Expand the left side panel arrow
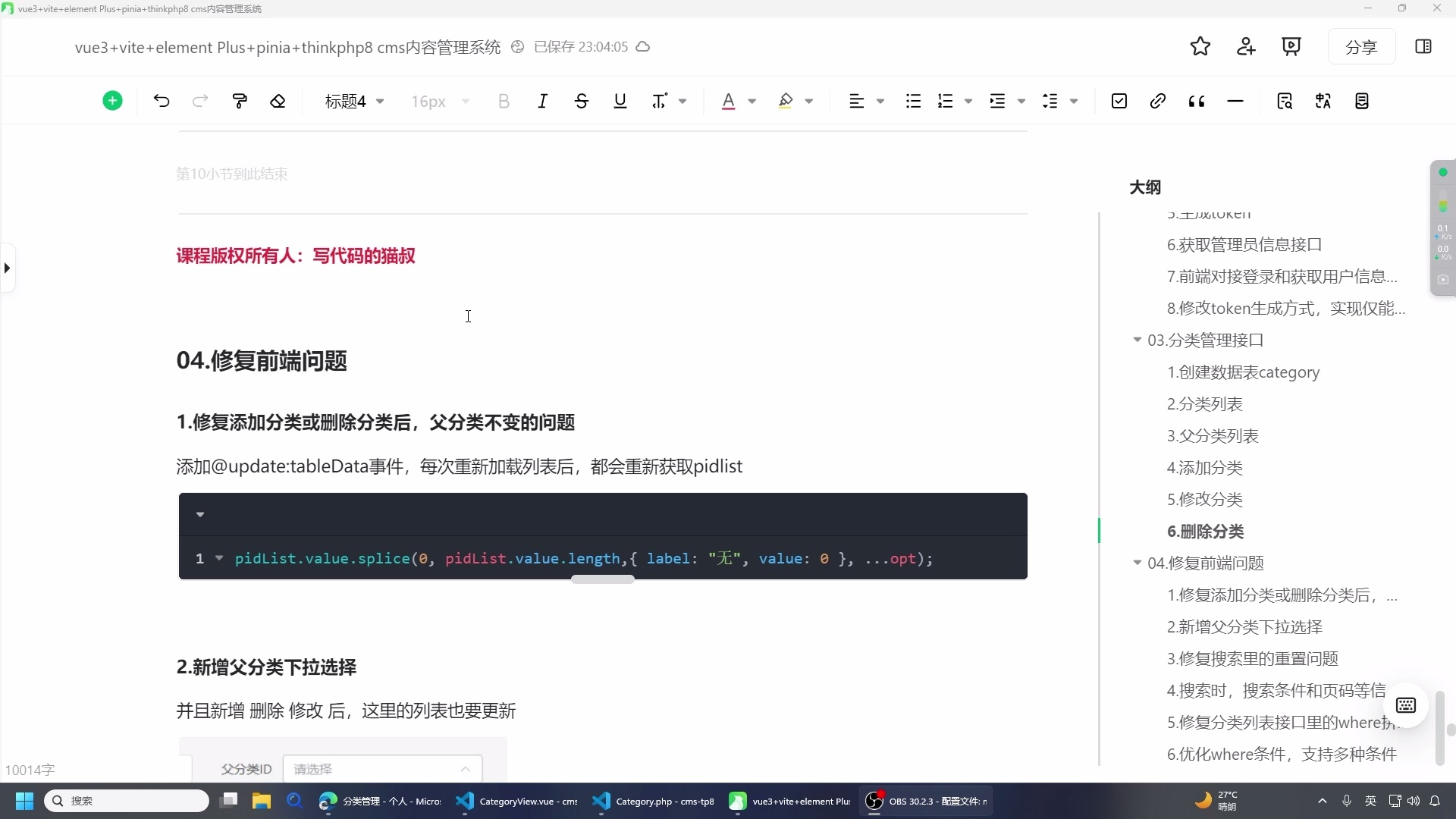The height and width of the screenshot is (819, 1456). click(7, 268)
